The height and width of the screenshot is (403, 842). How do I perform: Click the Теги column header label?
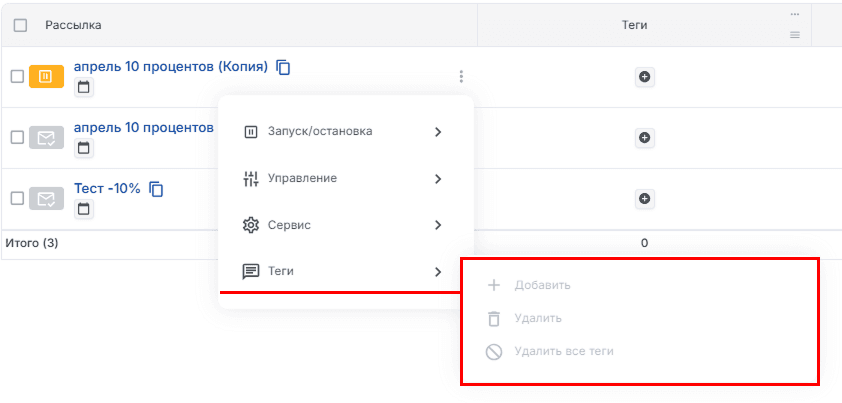634,25
